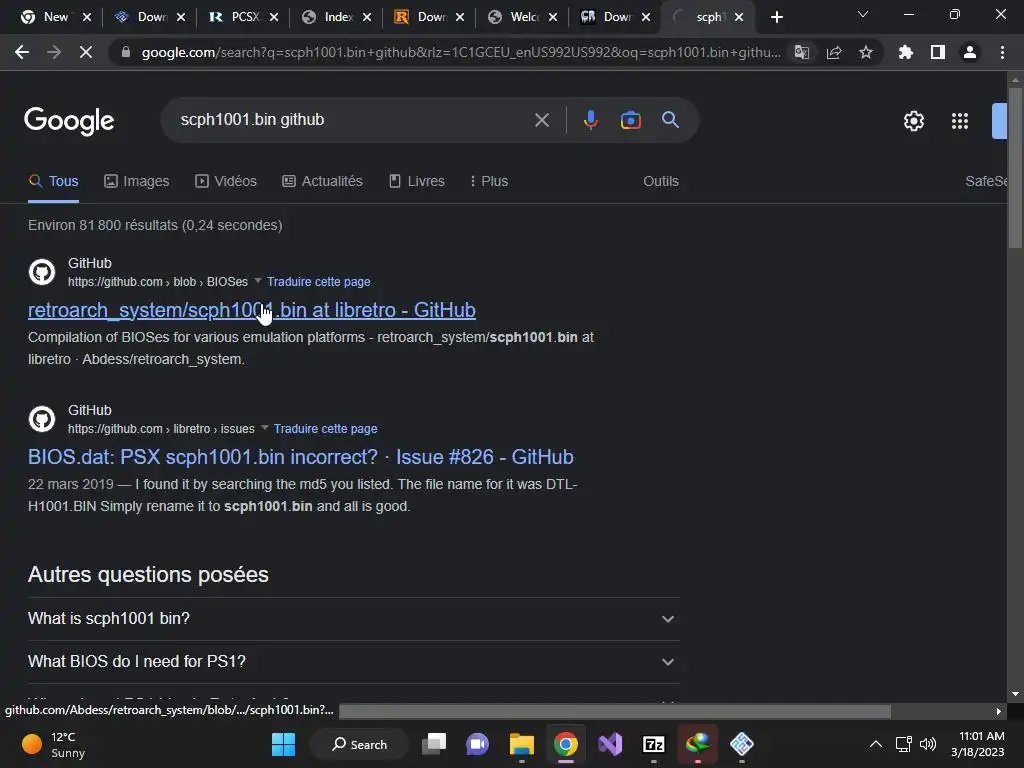
Task: Open the Outils search tools
Action: coord(661,182)
